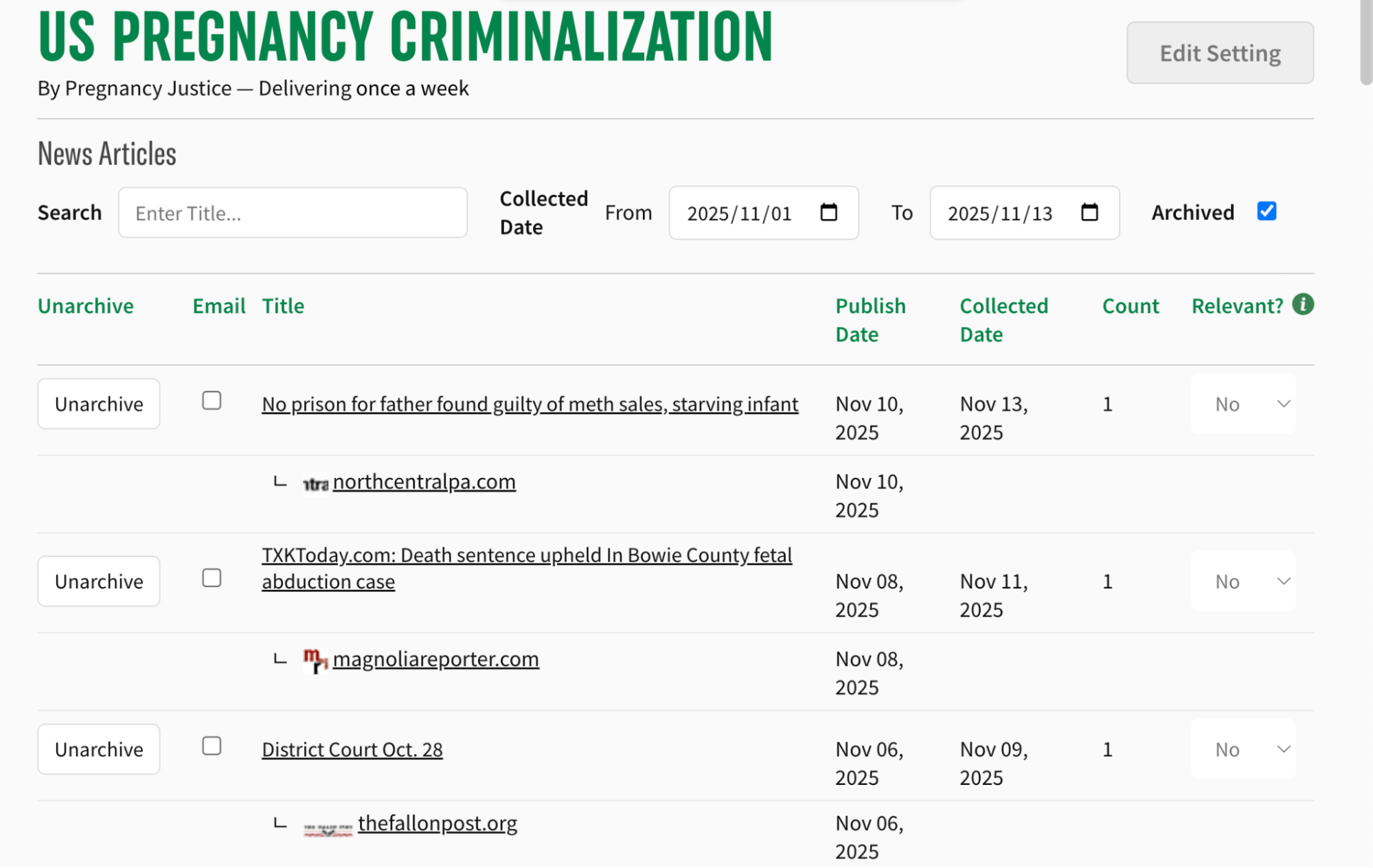Open the calendar picker for the To date
The height and width of the screenshot is (868, 1373).
pos(1090,213)
